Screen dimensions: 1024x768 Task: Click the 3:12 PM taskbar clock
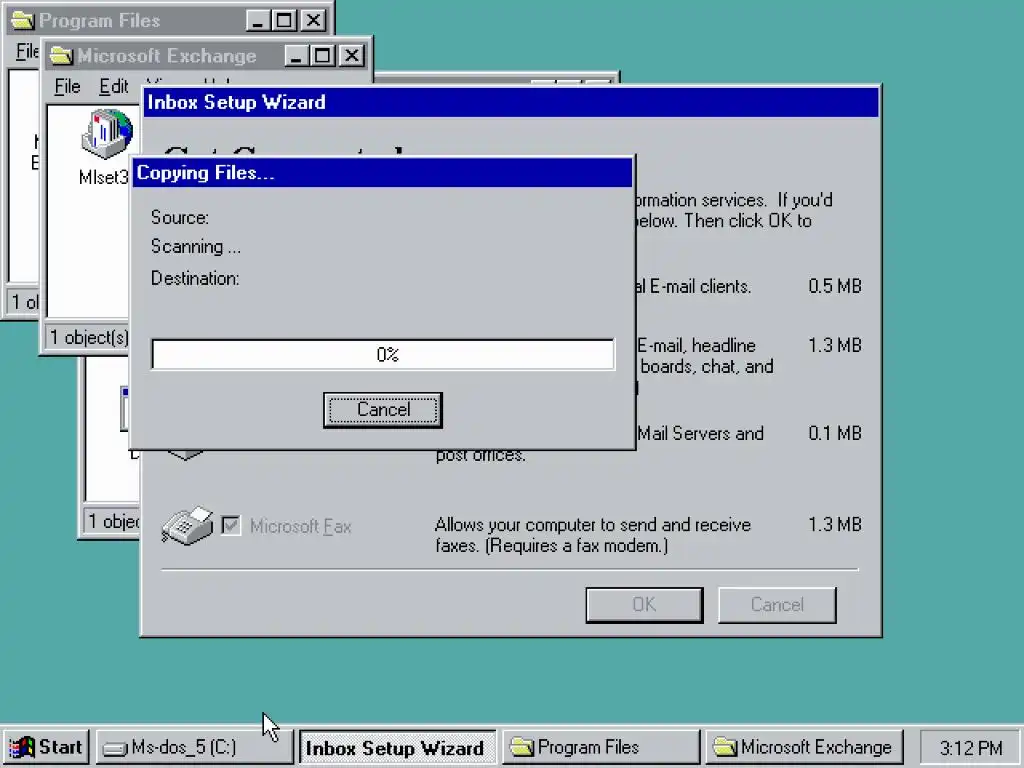point(970,747)
